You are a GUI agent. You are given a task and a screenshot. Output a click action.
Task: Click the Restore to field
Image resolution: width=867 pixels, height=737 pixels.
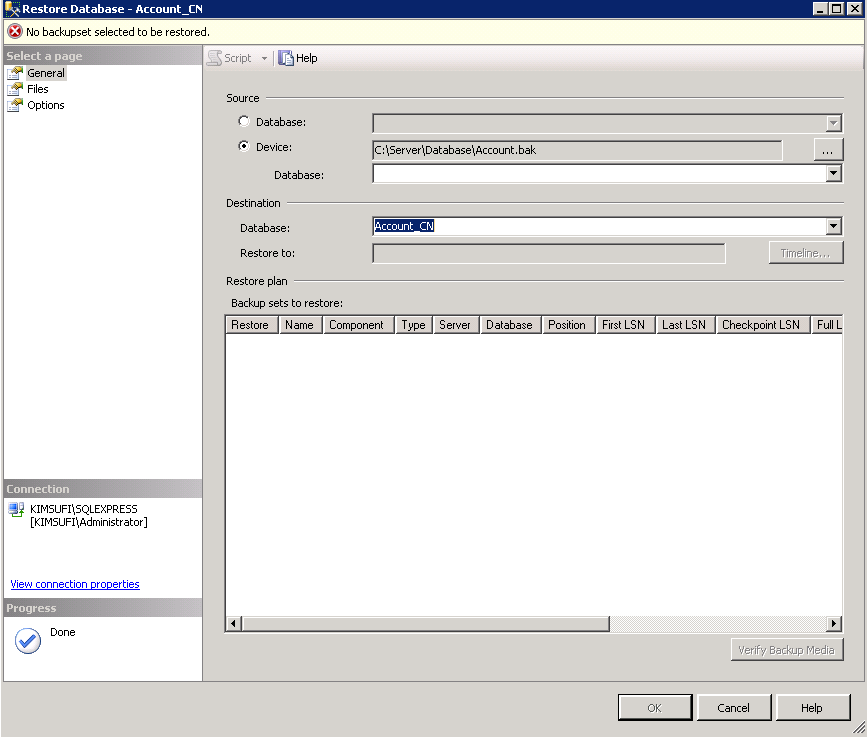tap(549, 253)
